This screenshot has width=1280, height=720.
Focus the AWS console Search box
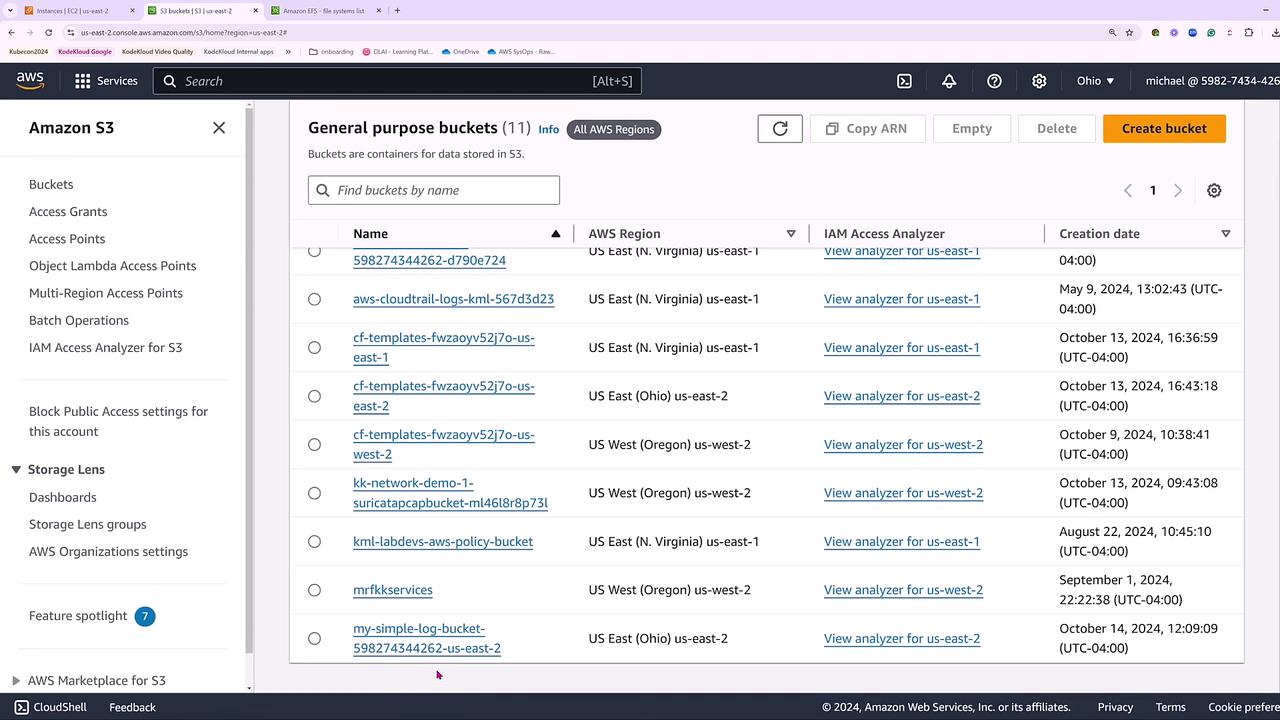point(397,81)
